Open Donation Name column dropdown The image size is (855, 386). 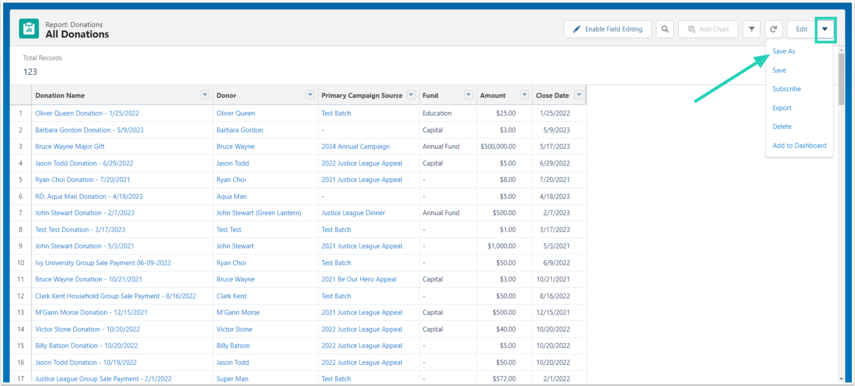click(205, 95)
